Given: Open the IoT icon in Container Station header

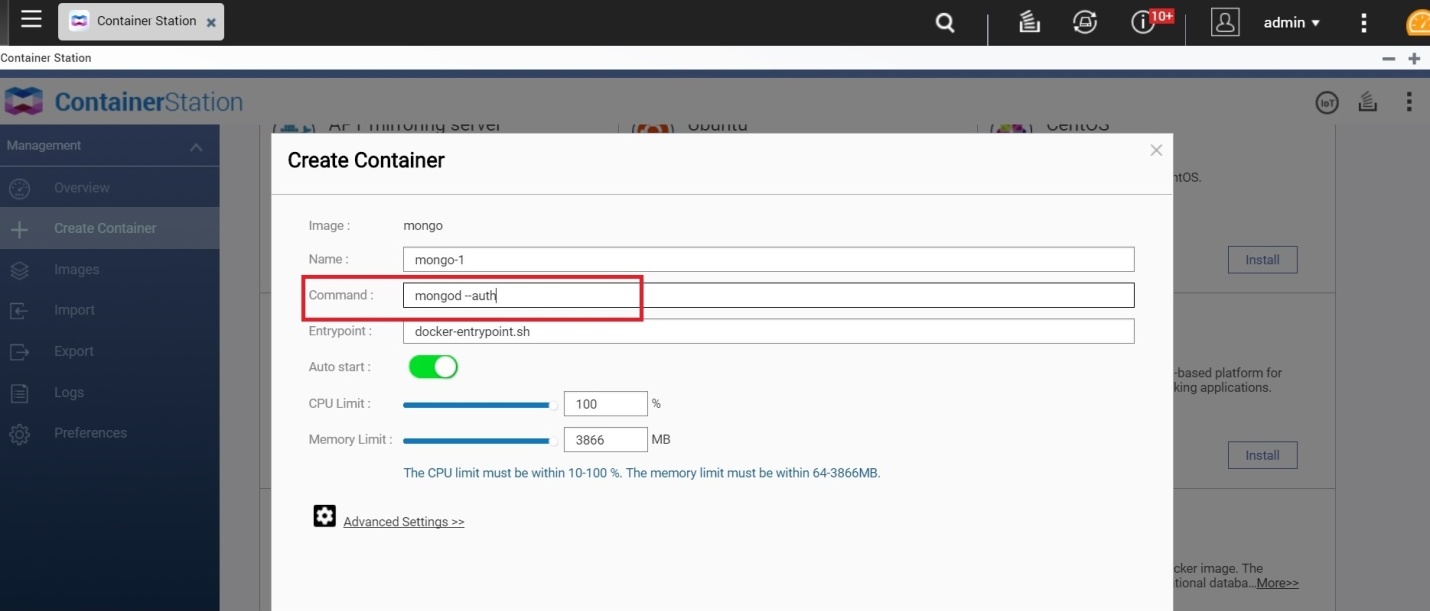Looking at the screenshot, I should tap(1327, 102).
